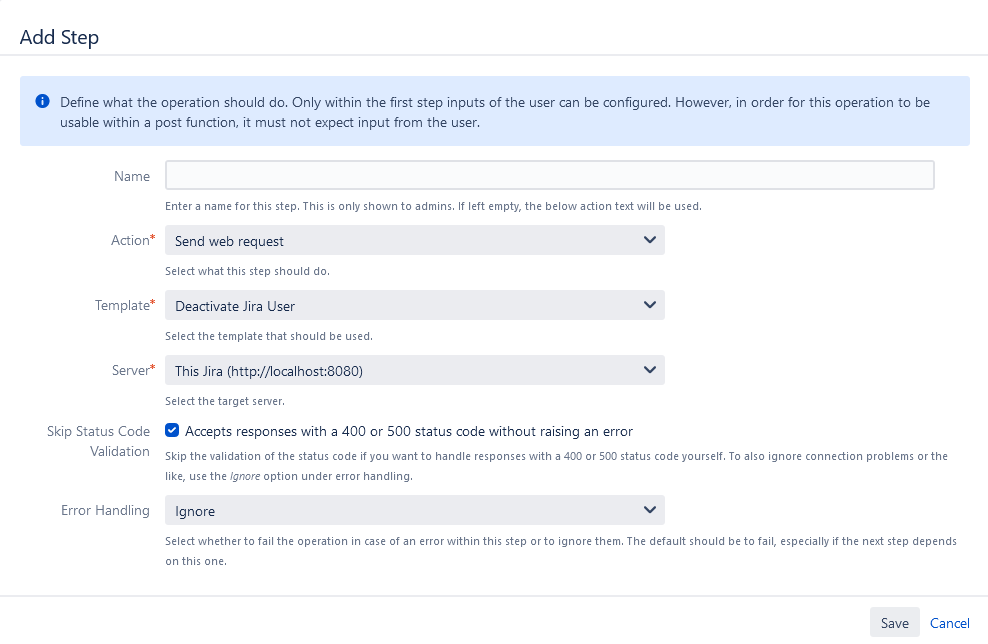Click the chevron arrow on the Server field
This screenshot has width=988, height=644.
[x=649, y=370]
